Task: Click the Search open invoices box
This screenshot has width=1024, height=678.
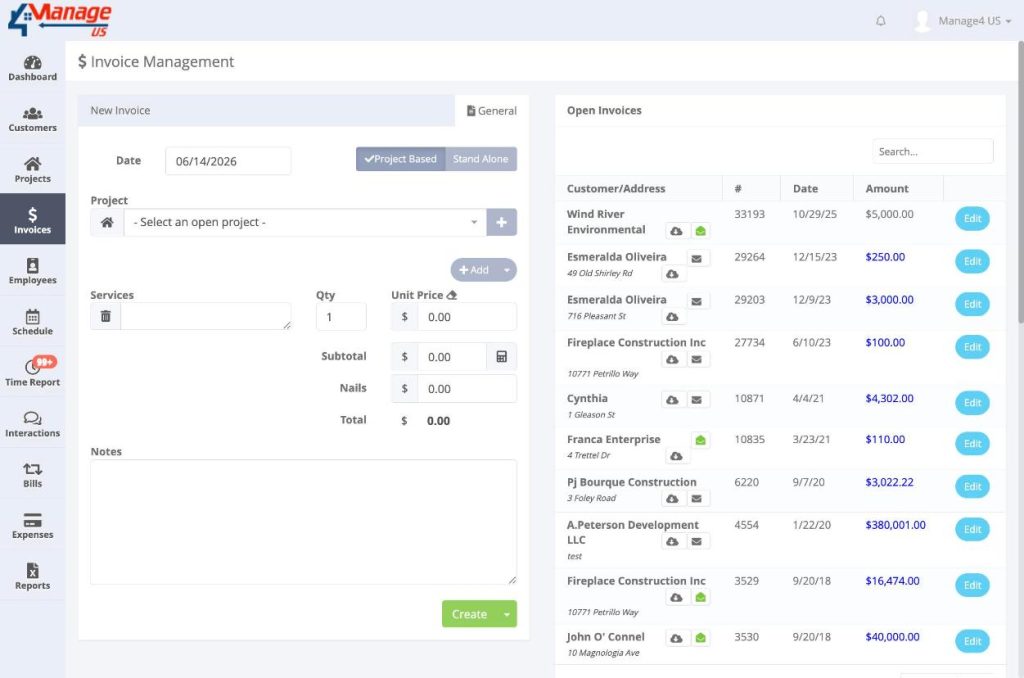Action: [933, 152]
